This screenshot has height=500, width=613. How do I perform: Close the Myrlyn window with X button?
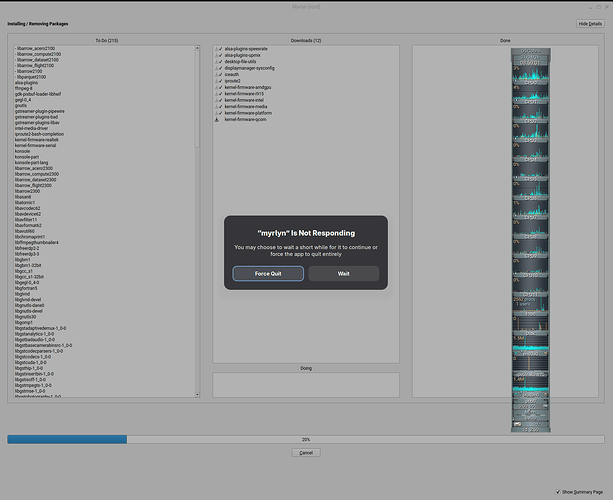[x=607, y=7]
